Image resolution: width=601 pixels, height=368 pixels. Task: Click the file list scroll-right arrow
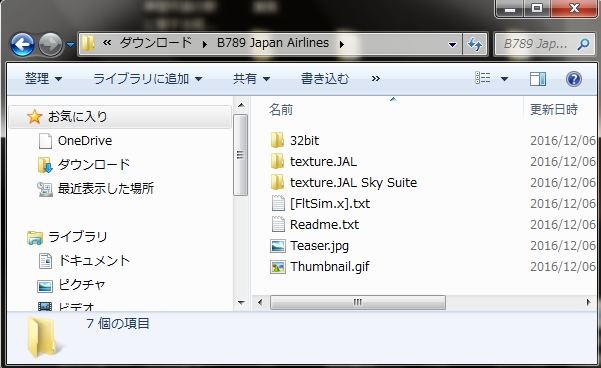588,302
